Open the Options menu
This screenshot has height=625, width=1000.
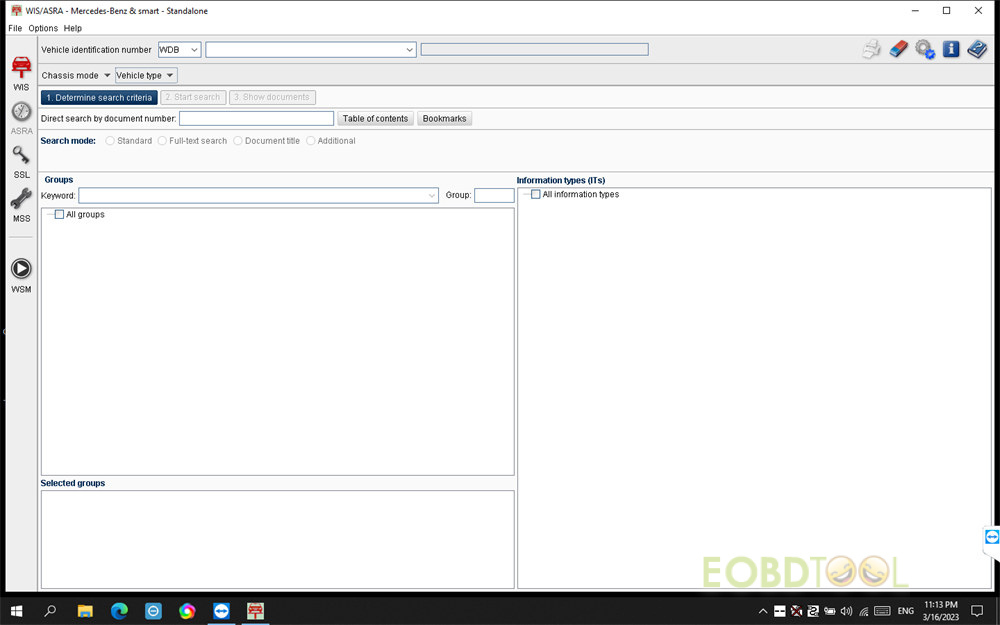click(43, 28)
